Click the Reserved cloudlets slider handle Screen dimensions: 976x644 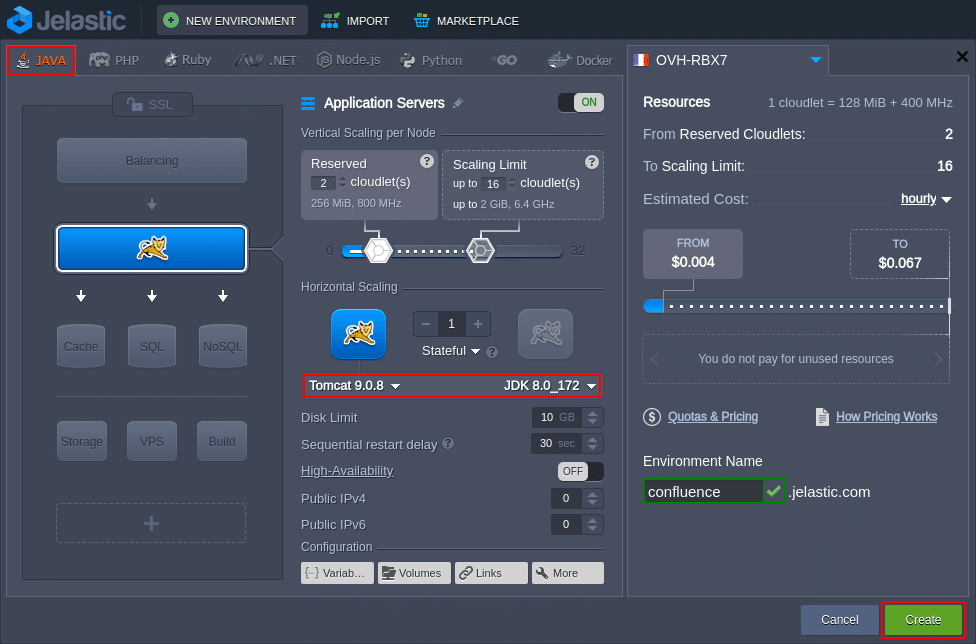click(377, 250)
